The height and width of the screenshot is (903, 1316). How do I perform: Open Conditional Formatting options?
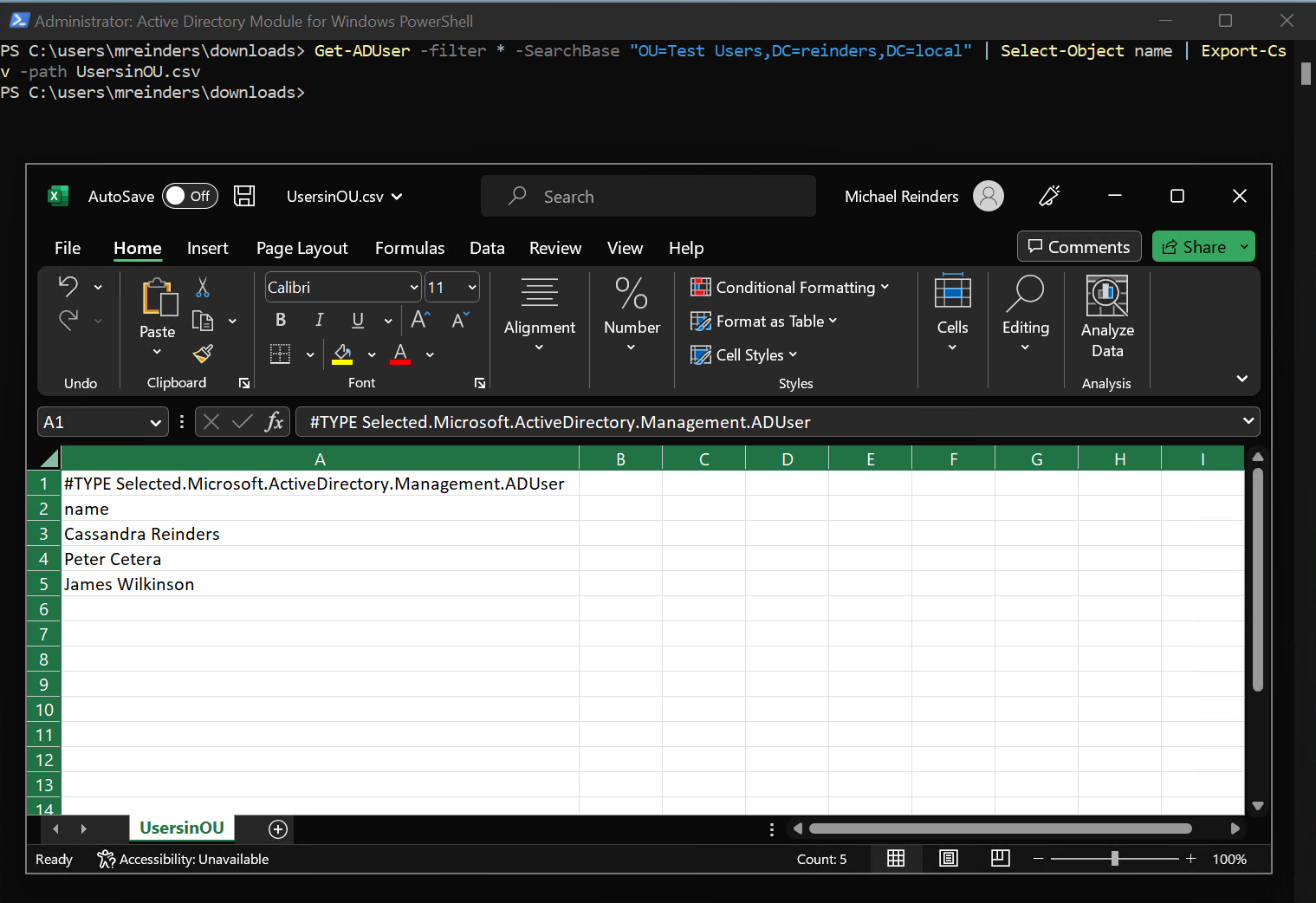(x=790, y=287)
